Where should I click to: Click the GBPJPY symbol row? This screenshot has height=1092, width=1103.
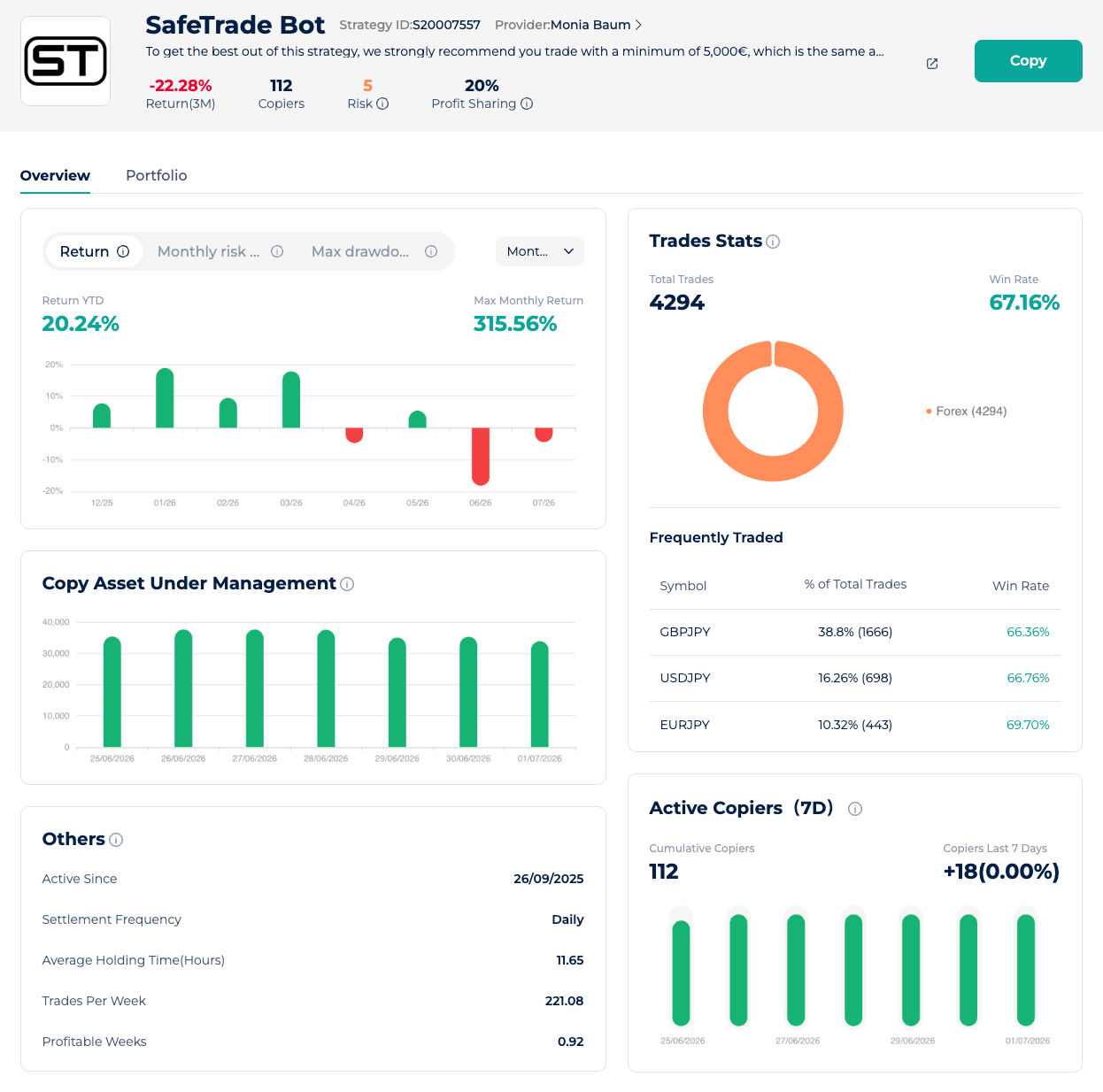point(855,632)
